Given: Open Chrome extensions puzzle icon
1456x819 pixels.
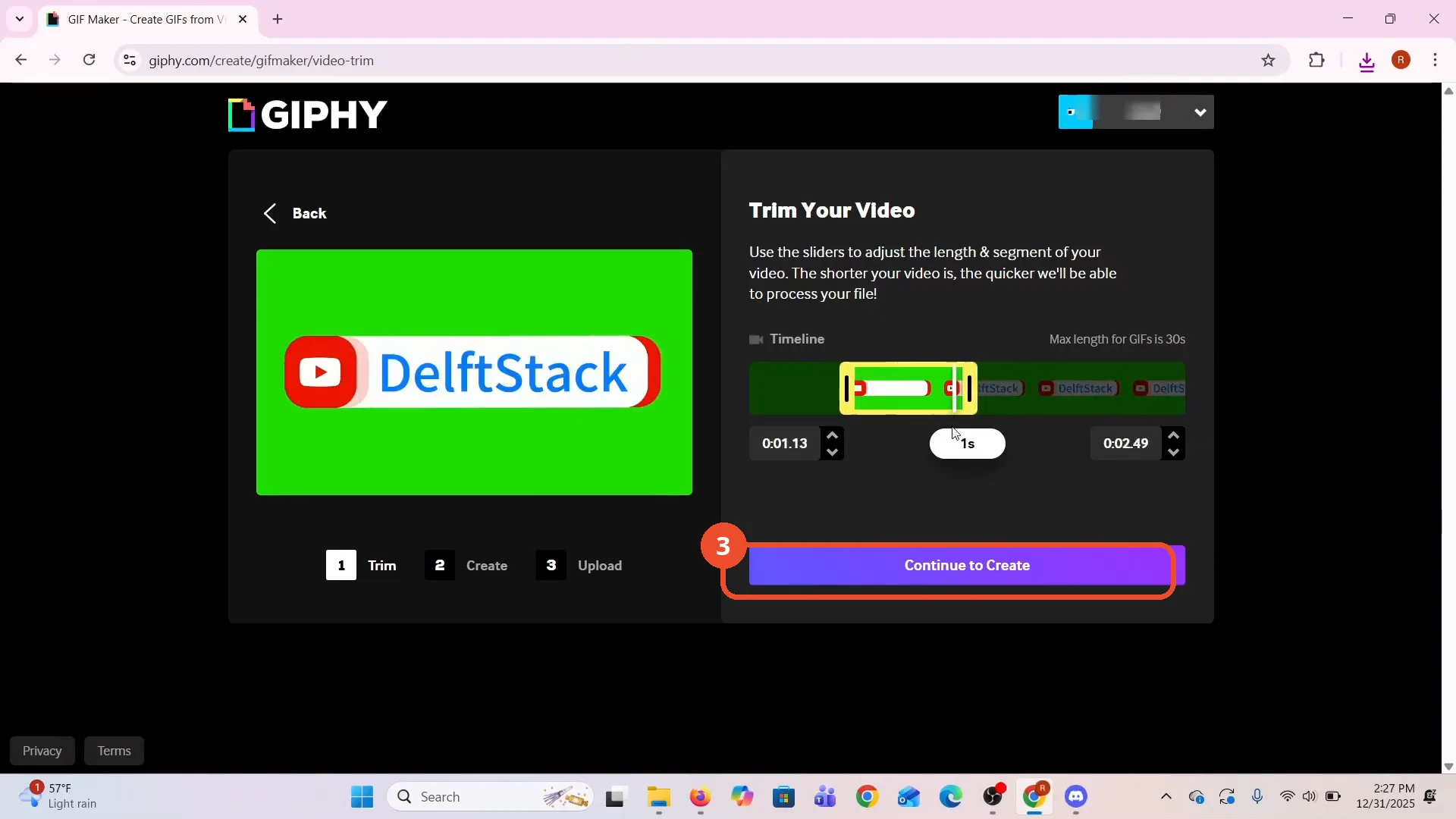Looking at the screenshot, I should point(1316,60).
